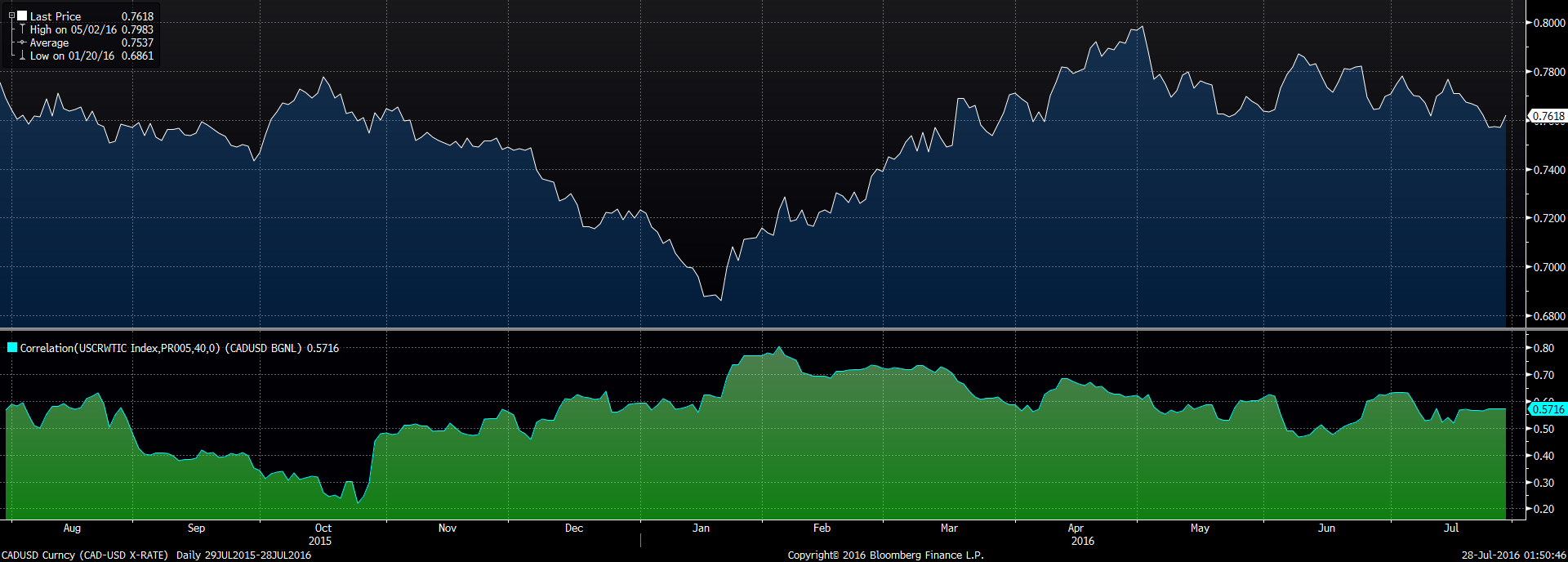Click the Jul month label on time axis
1568x562 pixels.
[x=1450, y=529]
